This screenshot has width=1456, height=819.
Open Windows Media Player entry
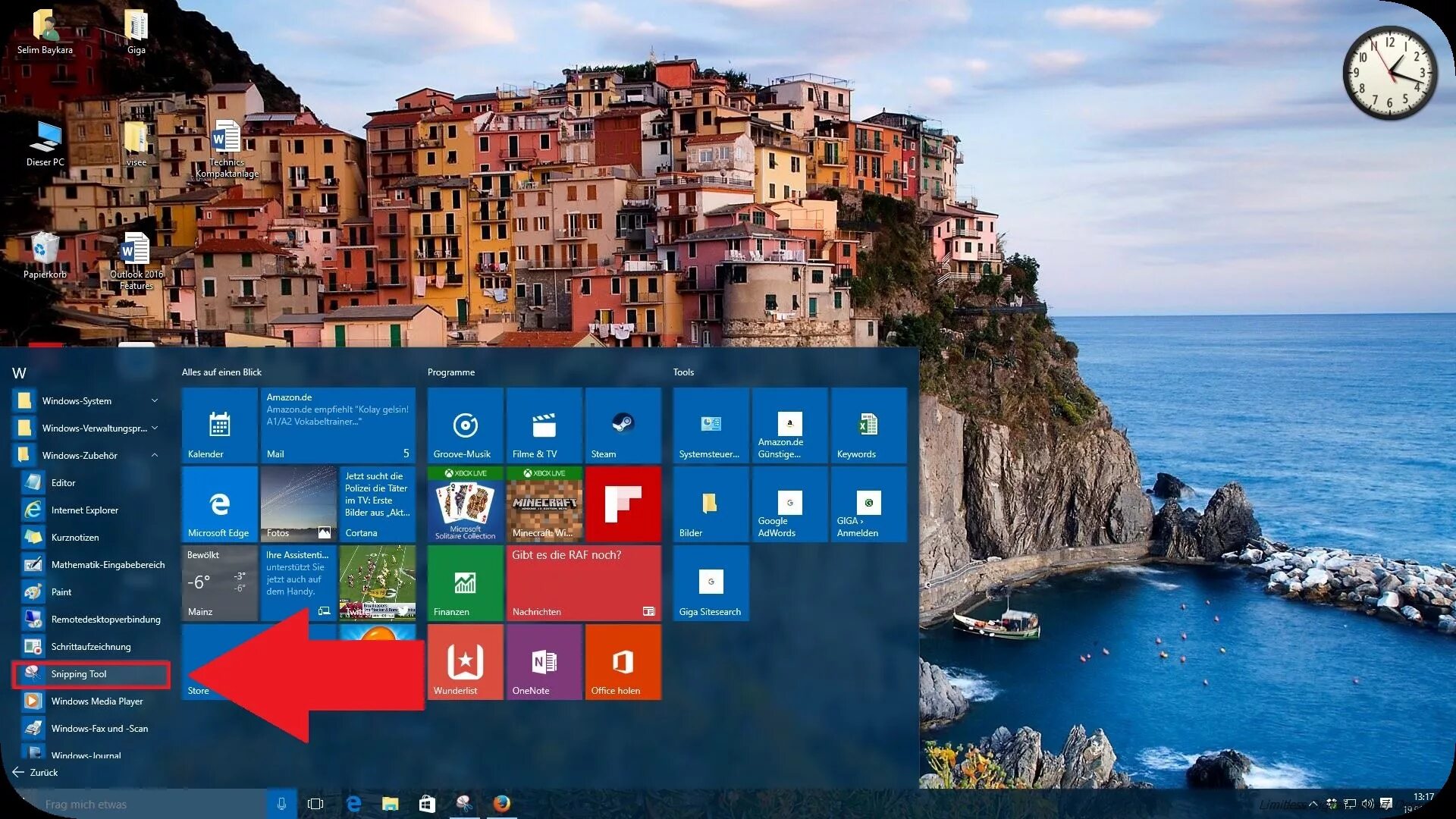[x=96, y=701]
